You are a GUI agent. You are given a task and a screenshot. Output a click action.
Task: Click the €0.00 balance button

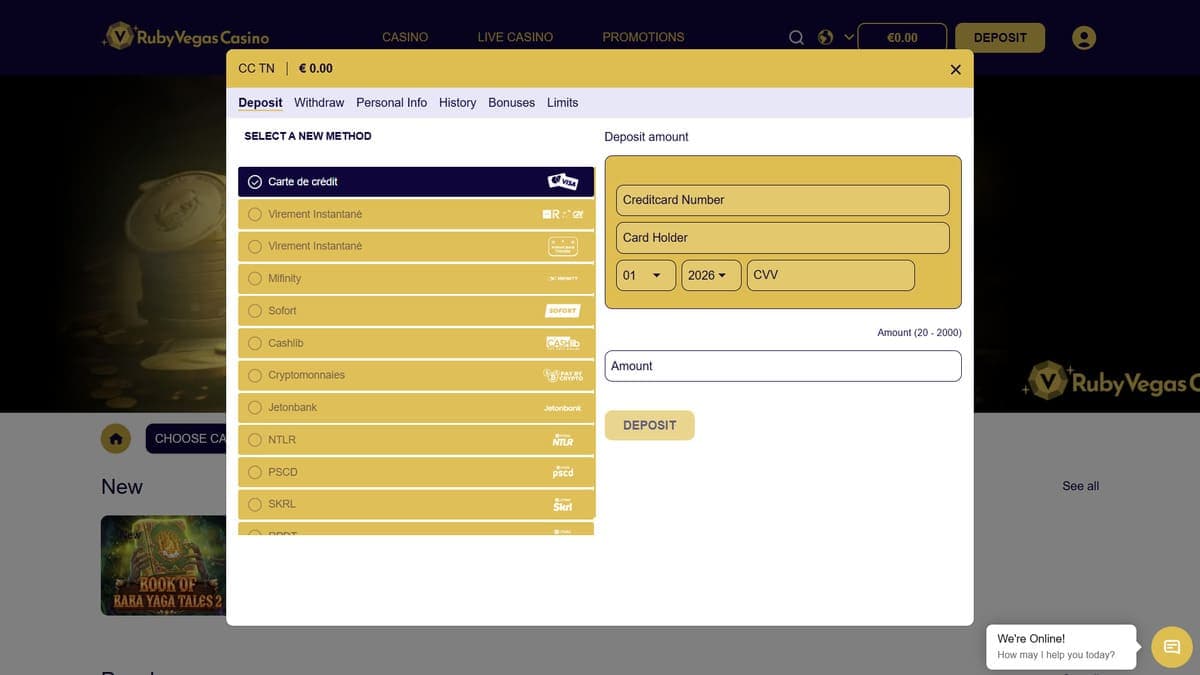pos(902,38)
